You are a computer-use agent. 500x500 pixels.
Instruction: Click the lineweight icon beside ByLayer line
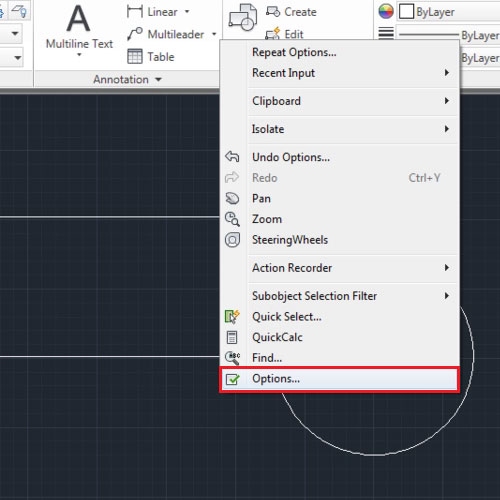(386, 33)
